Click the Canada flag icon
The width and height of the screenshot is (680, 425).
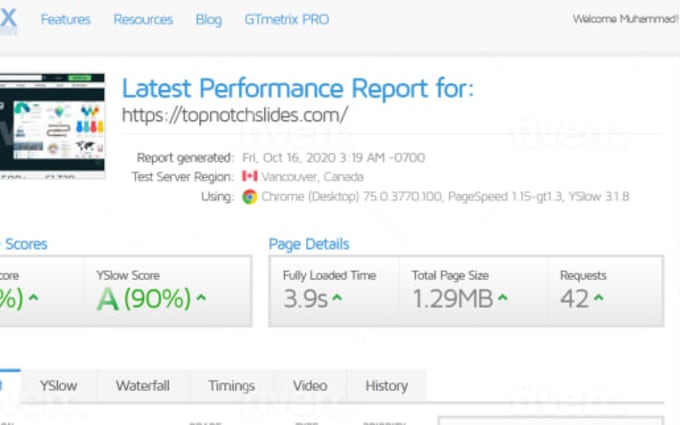tap(249, 176)
